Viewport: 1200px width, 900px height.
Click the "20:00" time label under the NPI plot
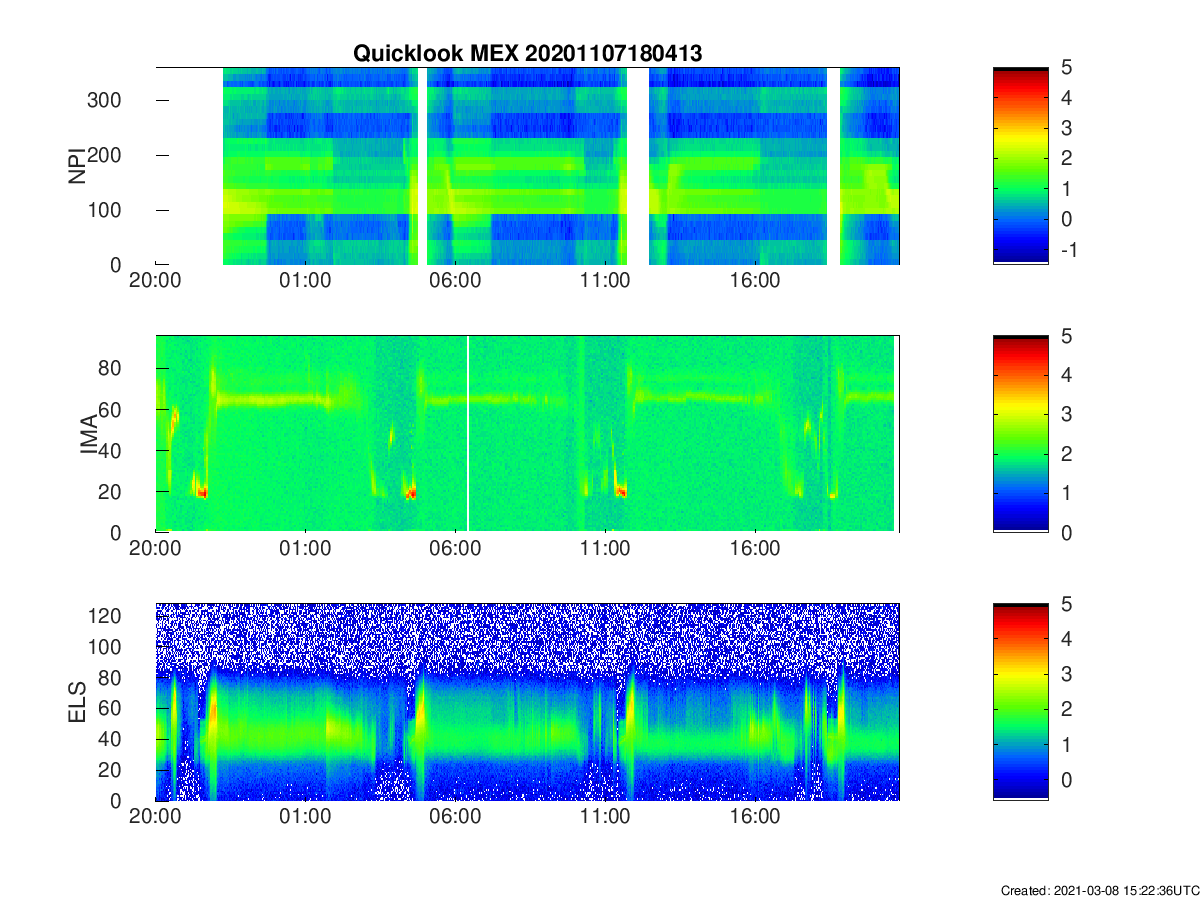[156, 281]
